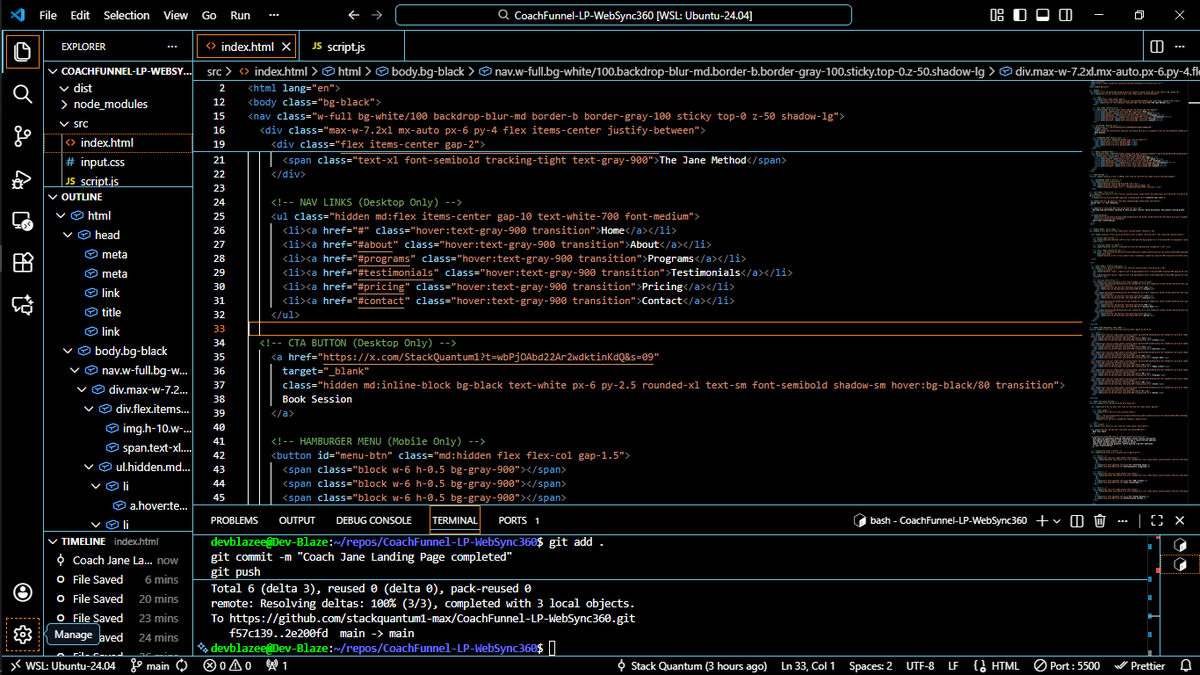Viewport: 1200px width, 675px height.
Task: Click LF end of line selector
Action: (953, 666)
